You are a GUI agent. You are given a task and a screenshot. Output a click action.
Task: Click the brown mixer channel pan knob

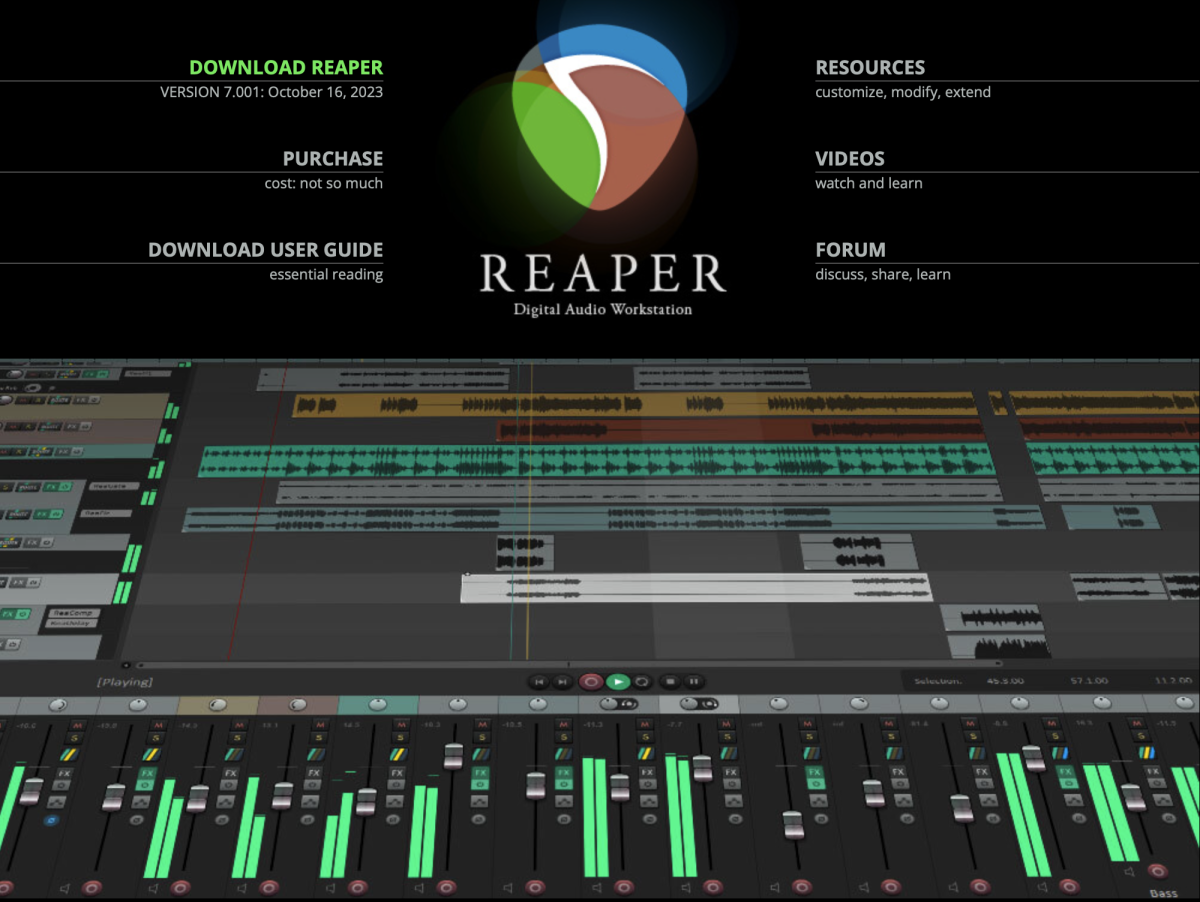(297, 705)
